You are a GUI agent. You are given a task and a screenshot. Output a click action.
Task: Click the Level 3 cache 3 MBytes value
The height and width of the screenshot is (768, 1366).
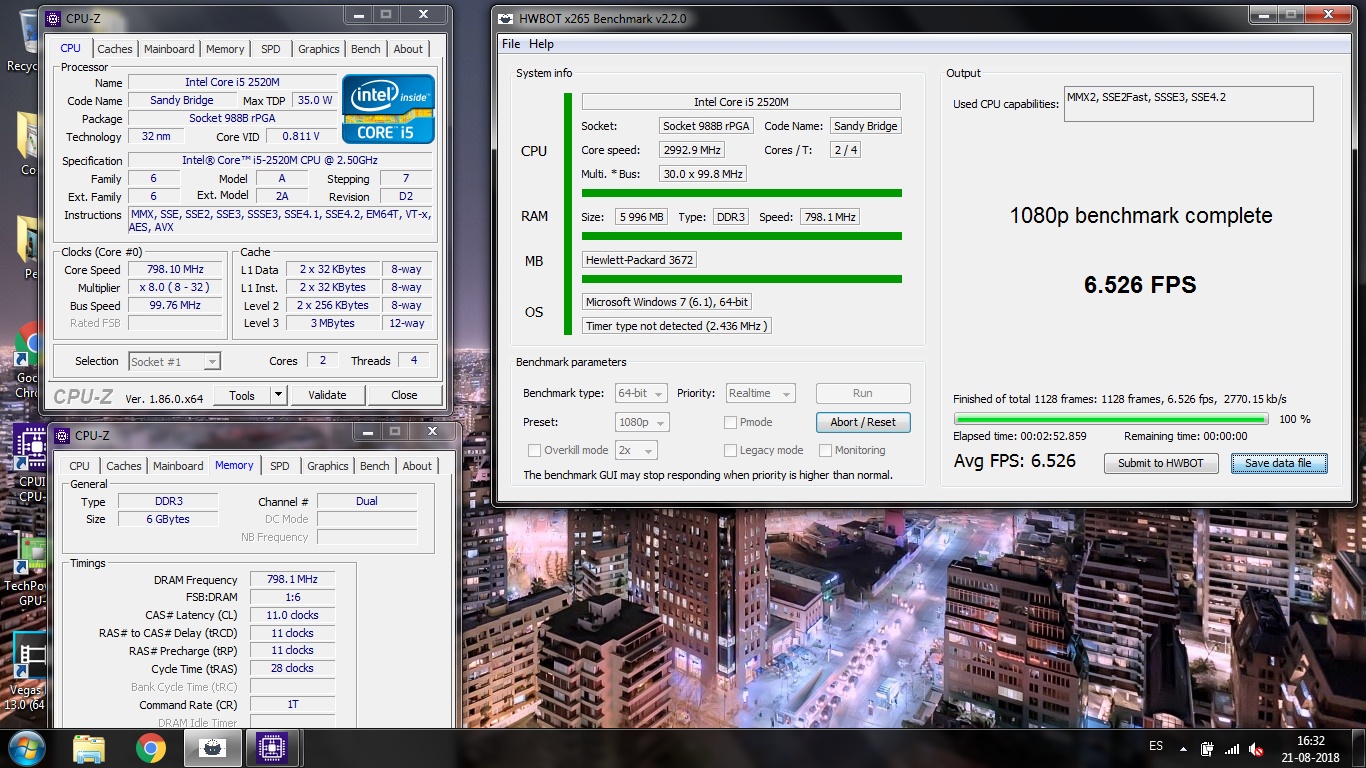333,323
